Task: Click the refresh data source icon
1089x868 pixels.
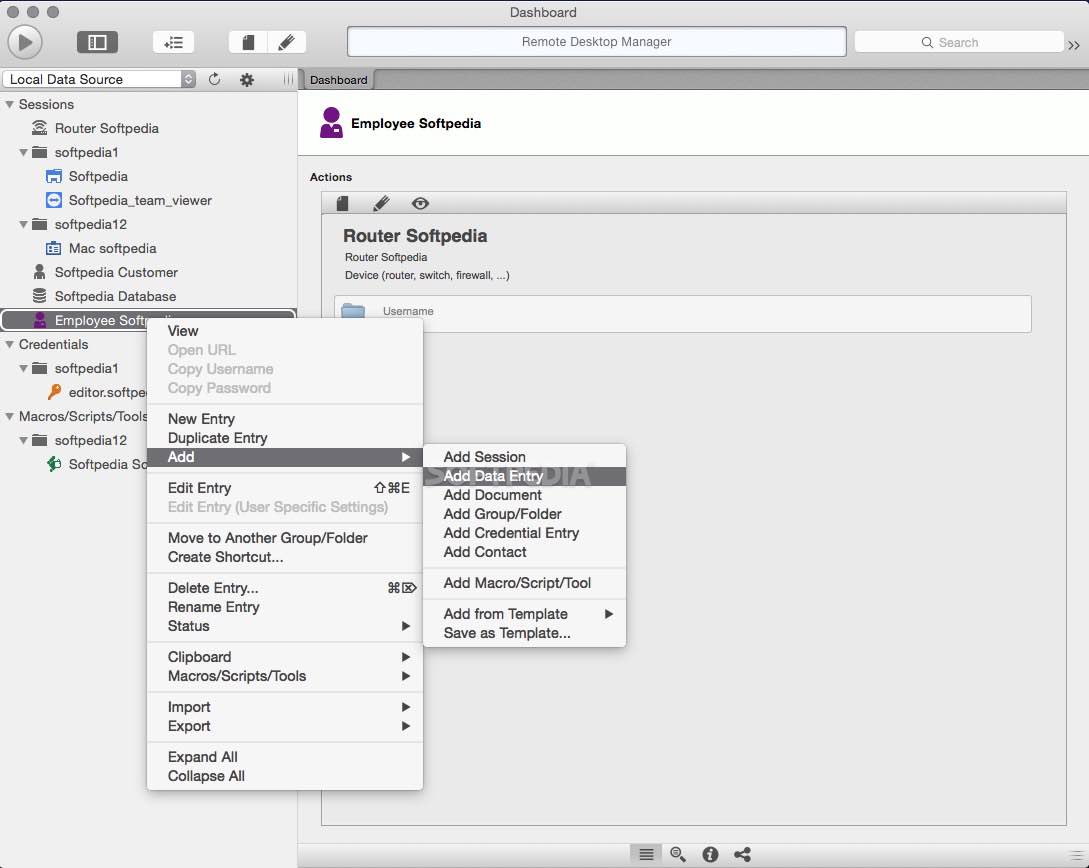Action: 215,79
